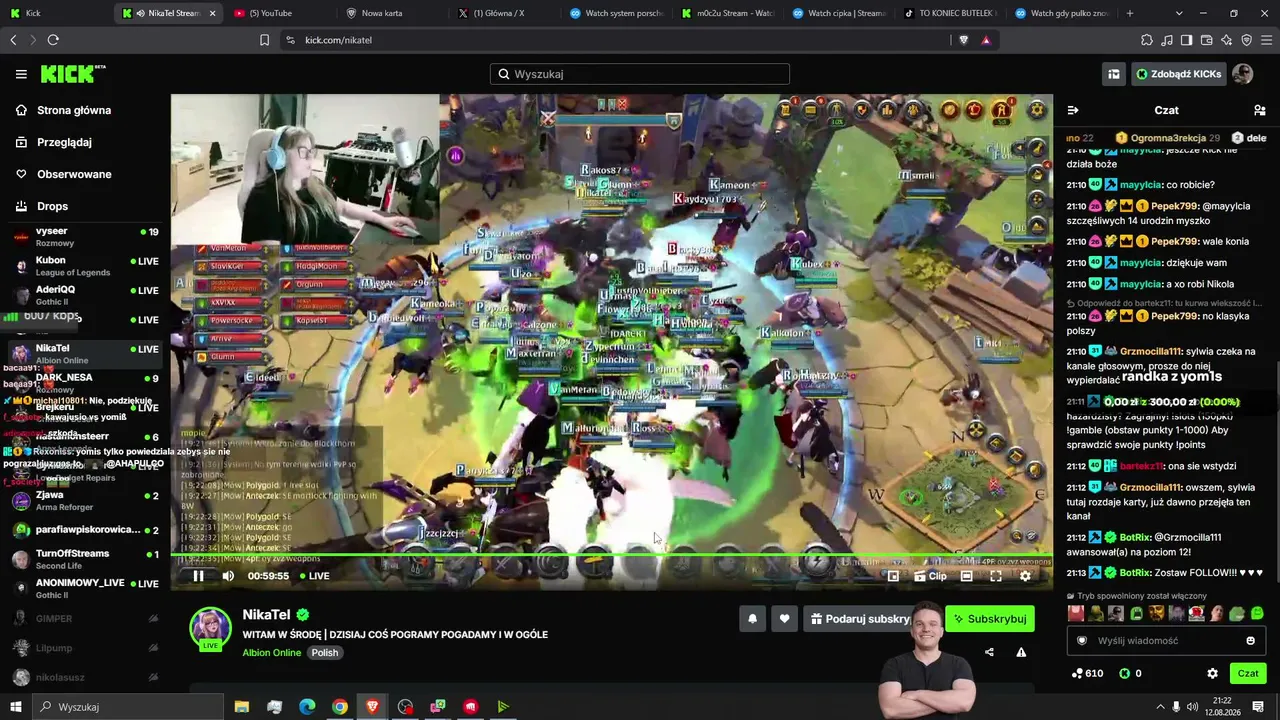Report the stream with the warning icon
This screenshot has height=720, width=1280.
point(1021,652)
